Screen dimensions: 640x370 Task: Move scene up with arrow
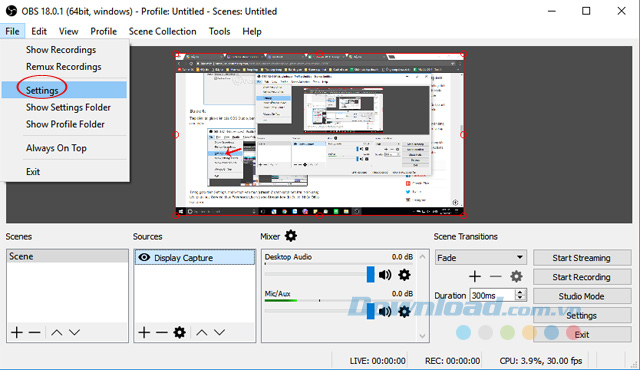coord(56,332)
